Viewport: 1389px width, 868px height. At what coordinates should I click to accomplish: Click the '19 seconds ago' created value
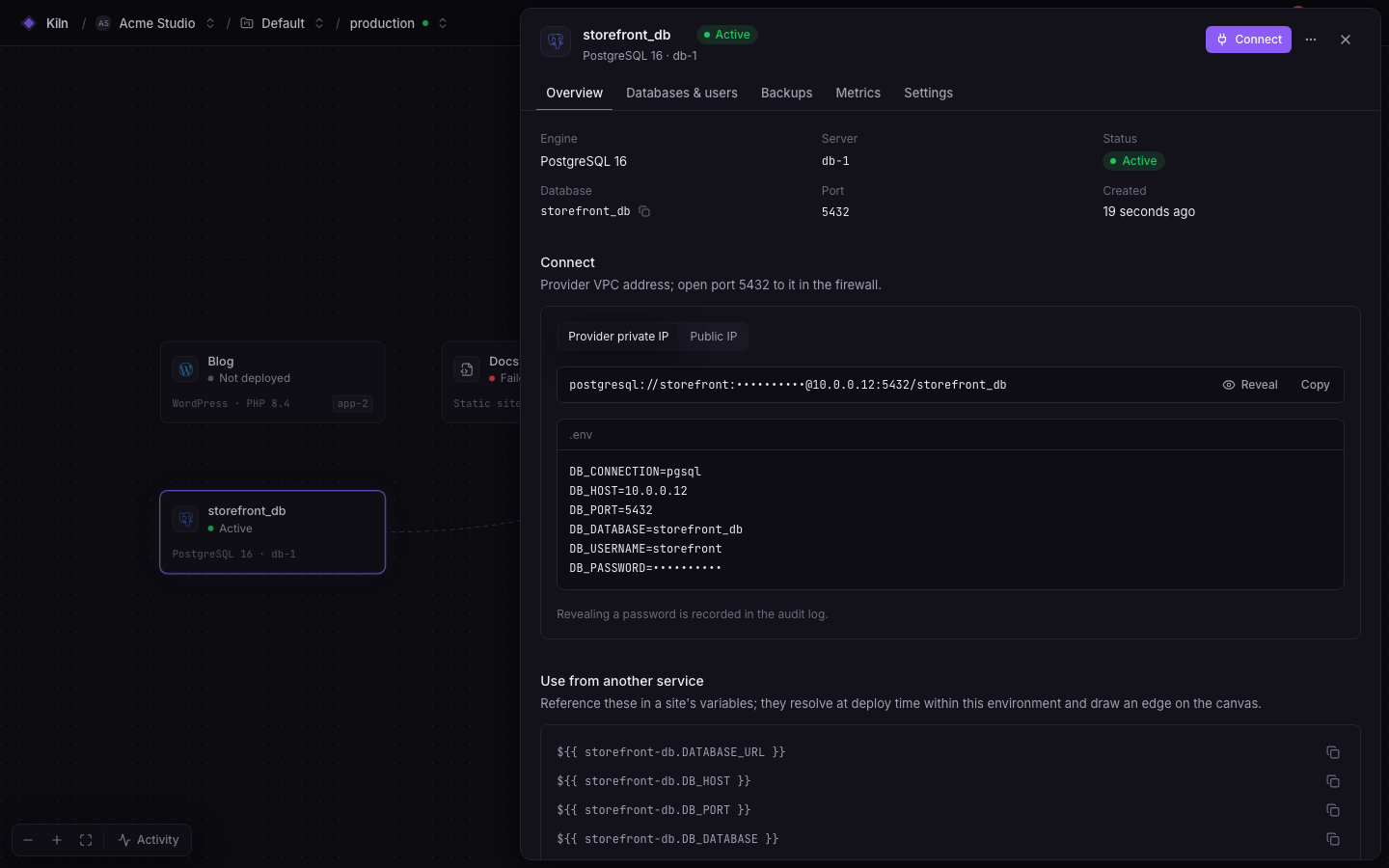[x=1150, y=212]
